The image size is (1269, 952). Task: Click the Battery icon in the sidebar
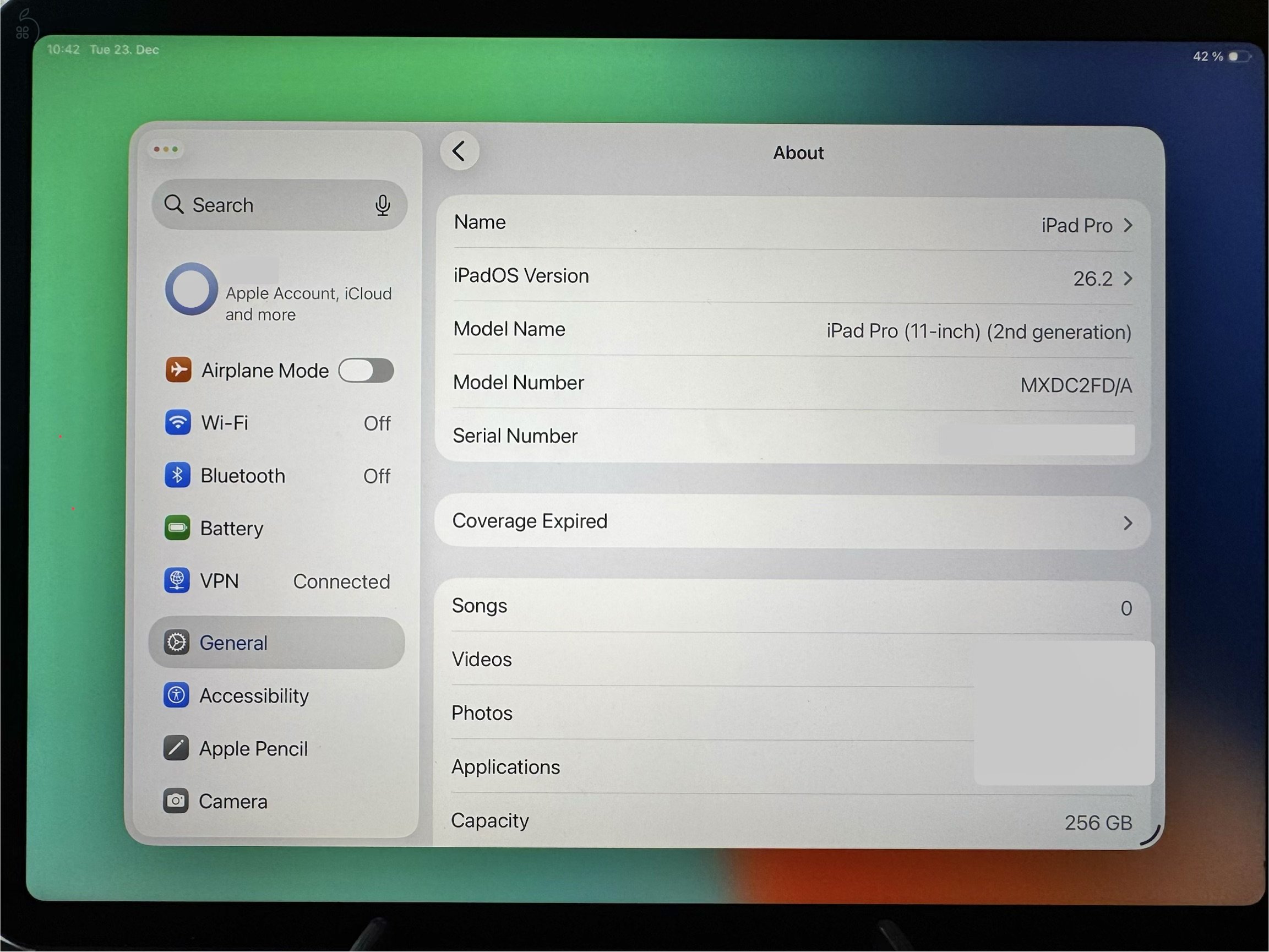(x=178, y=528)
